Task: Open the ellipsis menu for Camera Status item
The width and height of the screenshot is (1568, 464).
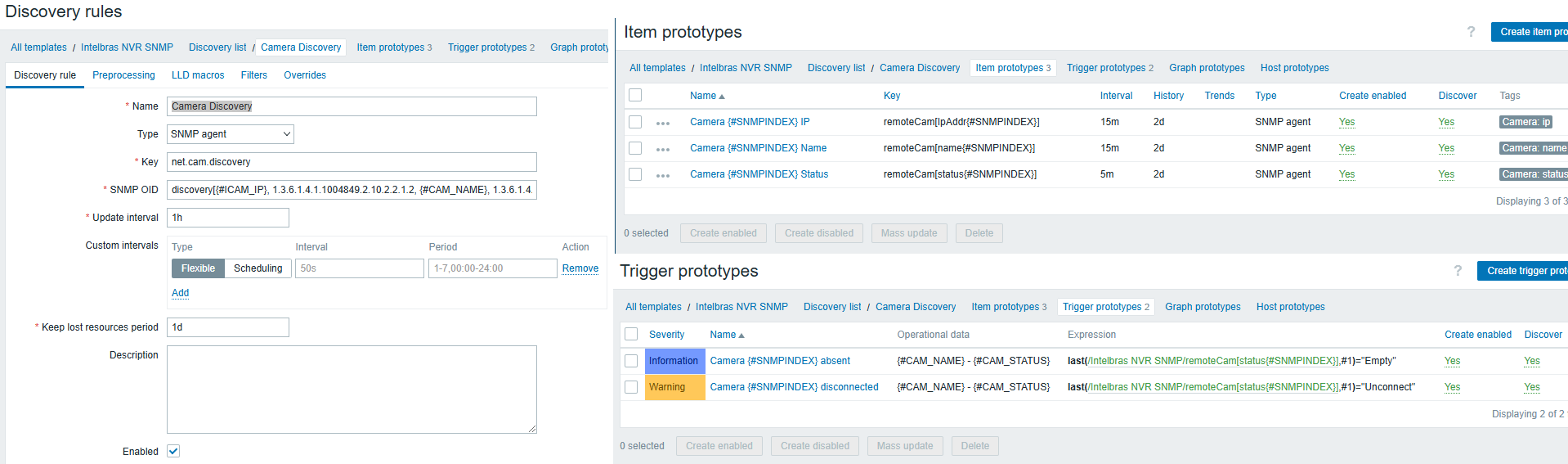Action: 662,175
